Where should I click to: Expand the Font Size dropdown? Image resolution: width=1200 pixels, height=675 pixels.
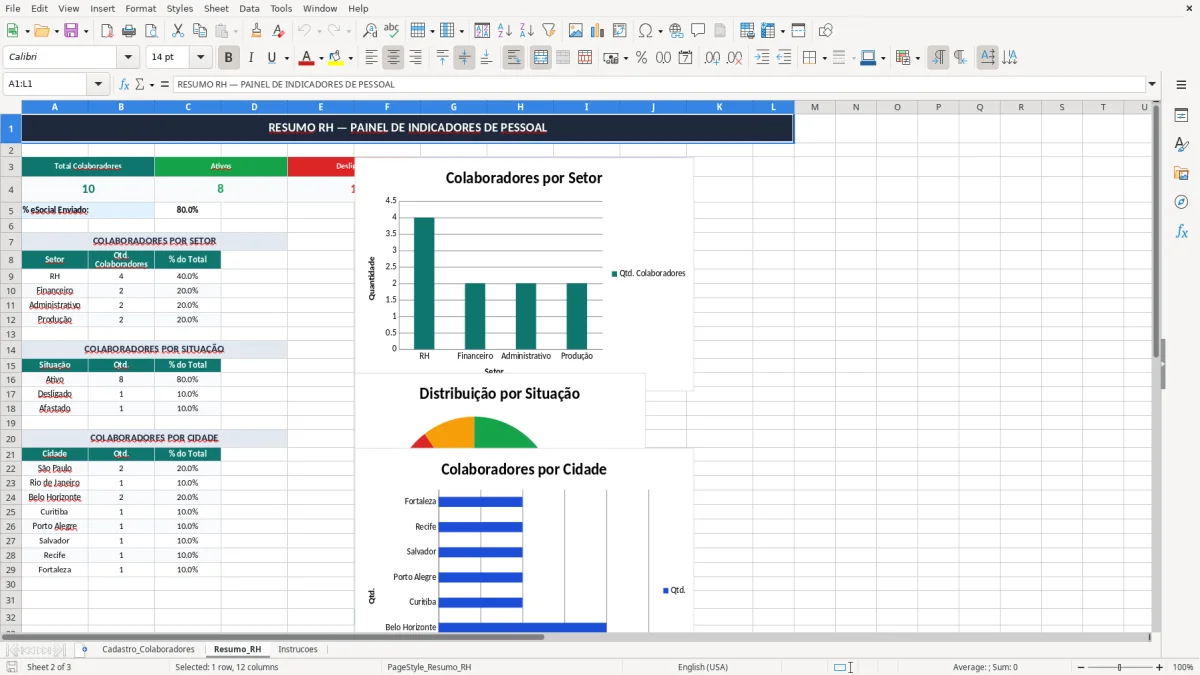click(x=201, y=58)
